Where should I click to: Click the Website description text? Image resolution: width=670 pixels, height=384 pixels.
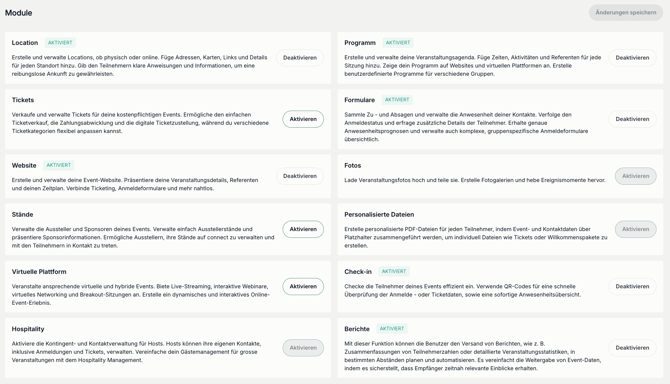click(x=135, y=184)
